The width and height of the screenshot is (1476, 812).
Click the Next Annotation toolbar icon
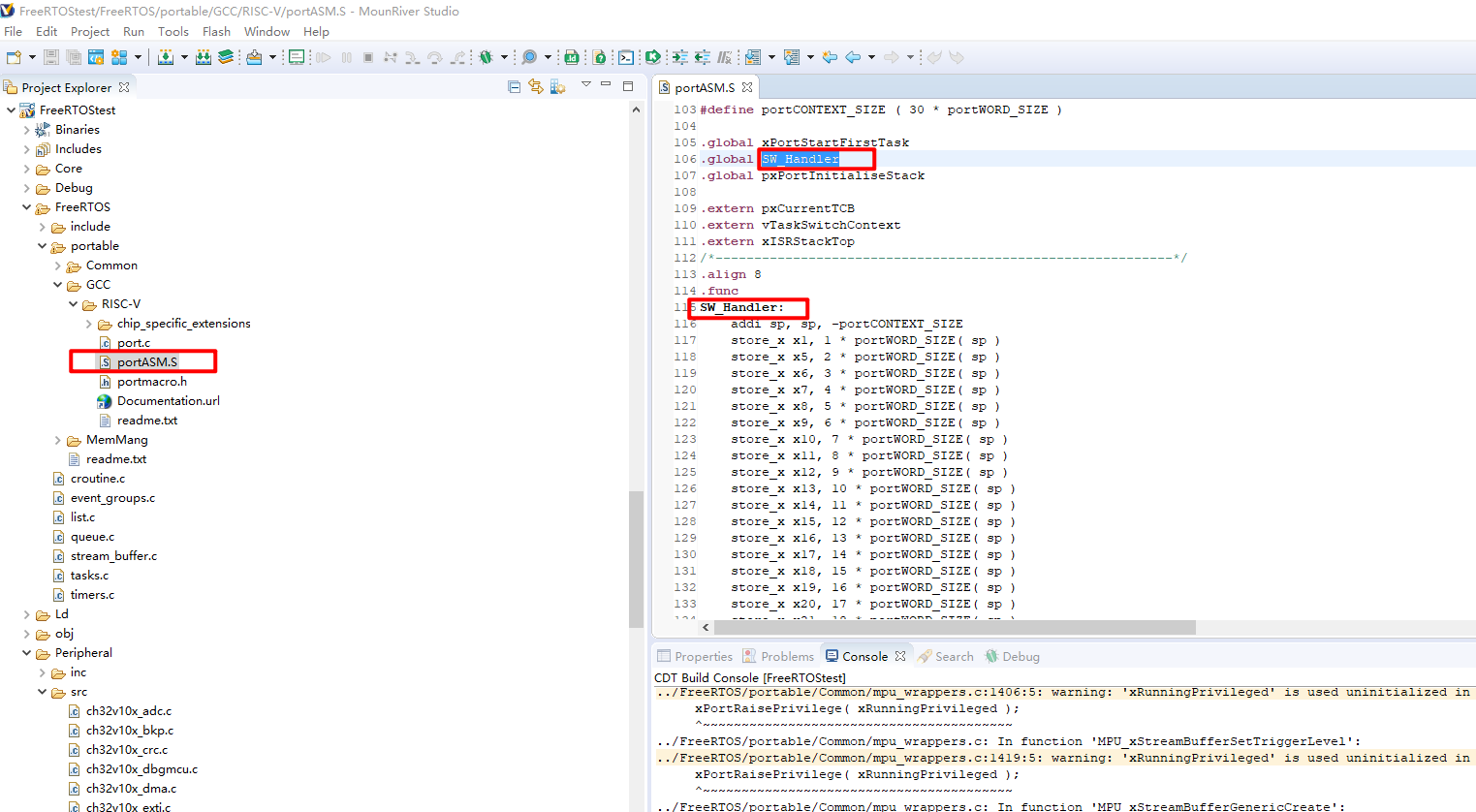pos(753,57)
